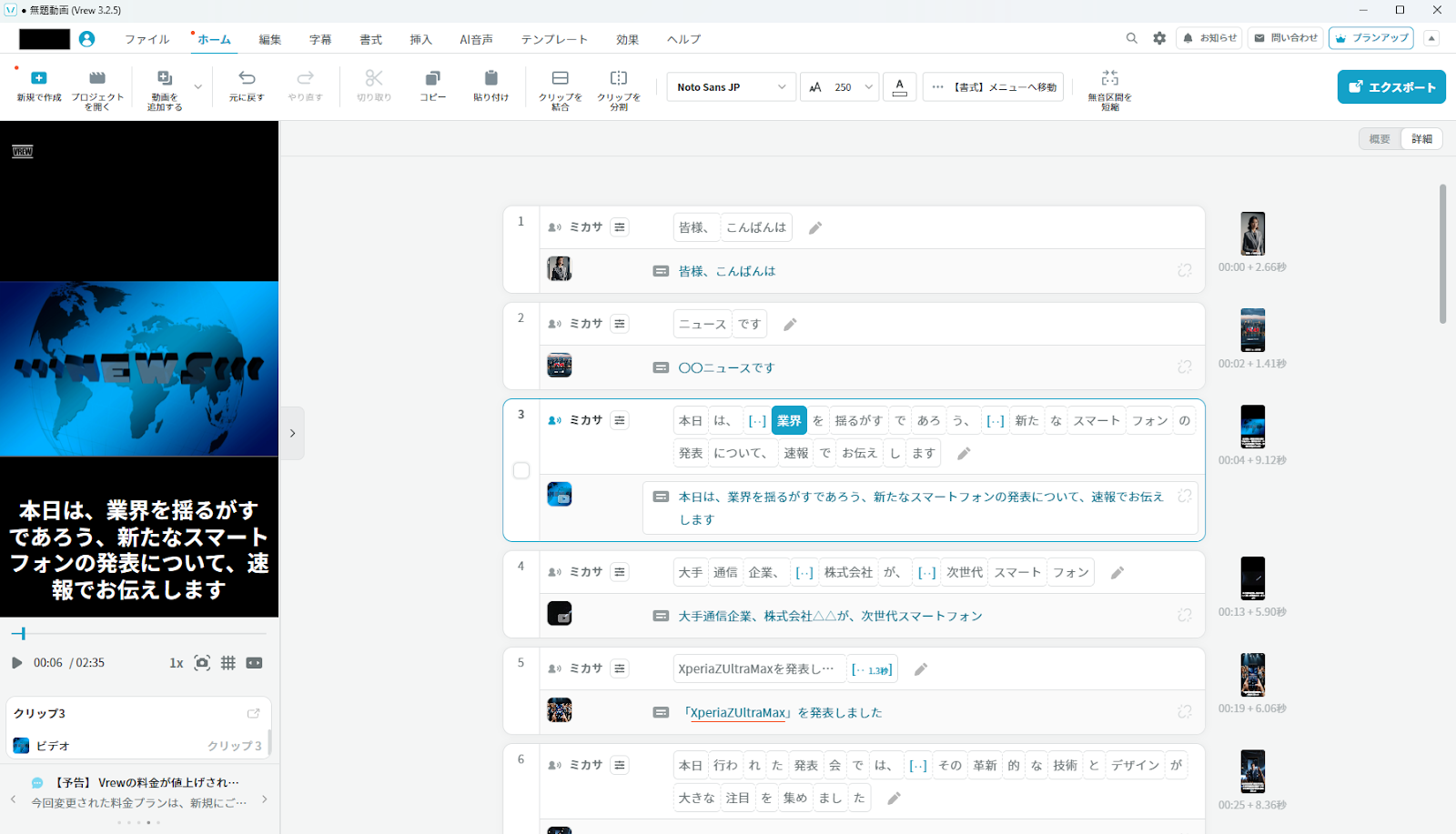Open settings gear icon in top bar
Image resolution: width=1456 pixels, height=834 pixels.
click(x=1159, y=38)
